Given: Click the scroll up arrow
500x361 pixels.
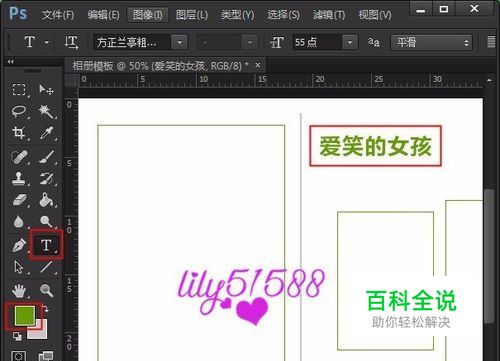Looking at the screenshot, I should tap(489, 80).
